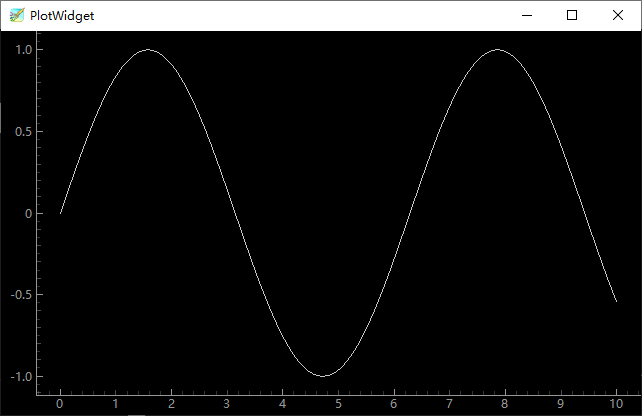
Task: Click the sine curve's trough near x=4.7
Action: (323, 376)
